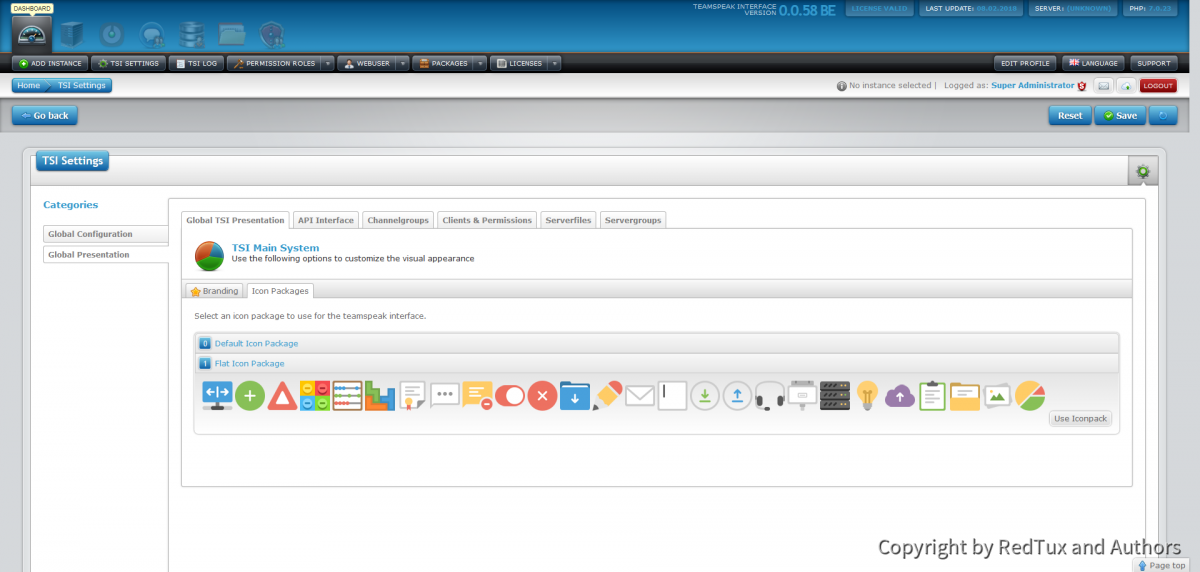This screenshot has height=572, width=1200.
Task: Open the database stack header icon
Action: tap(191, 35)
